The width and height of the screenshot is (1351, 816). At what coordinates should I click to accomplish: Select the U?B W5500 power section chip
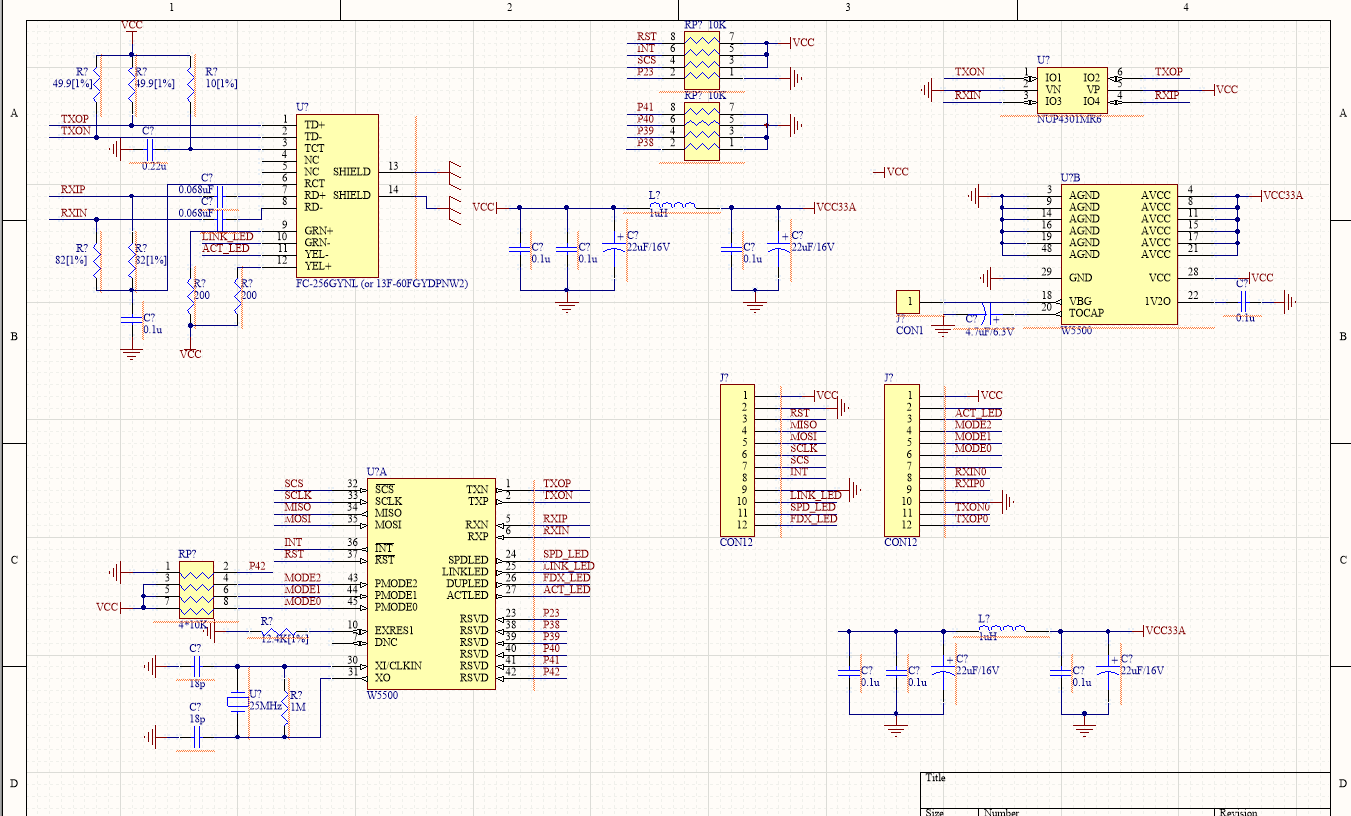[1119, 253]
